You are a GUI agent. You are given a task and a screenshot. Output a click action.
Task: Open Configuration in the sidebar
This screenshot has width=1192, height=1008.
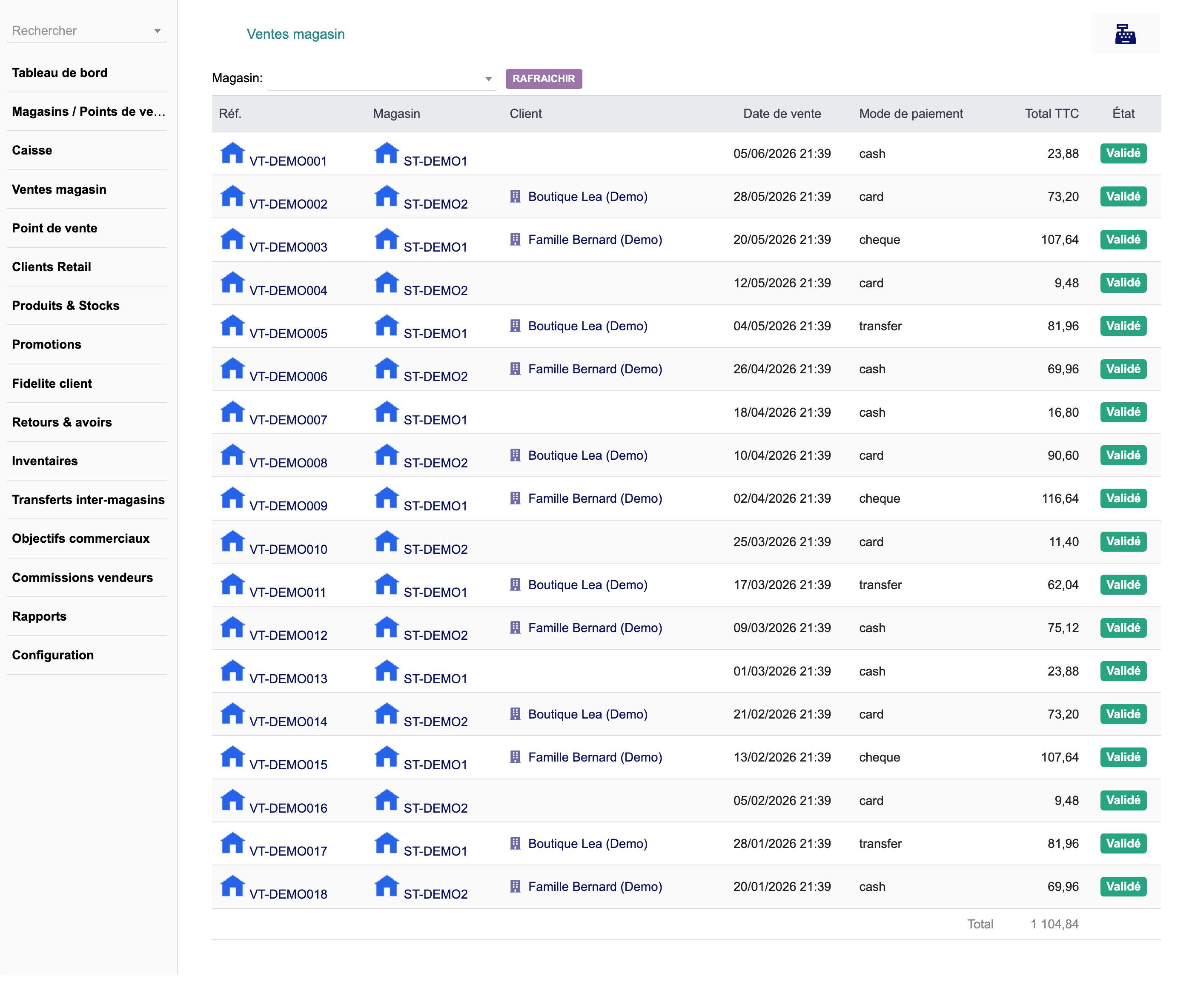[52, 655]
